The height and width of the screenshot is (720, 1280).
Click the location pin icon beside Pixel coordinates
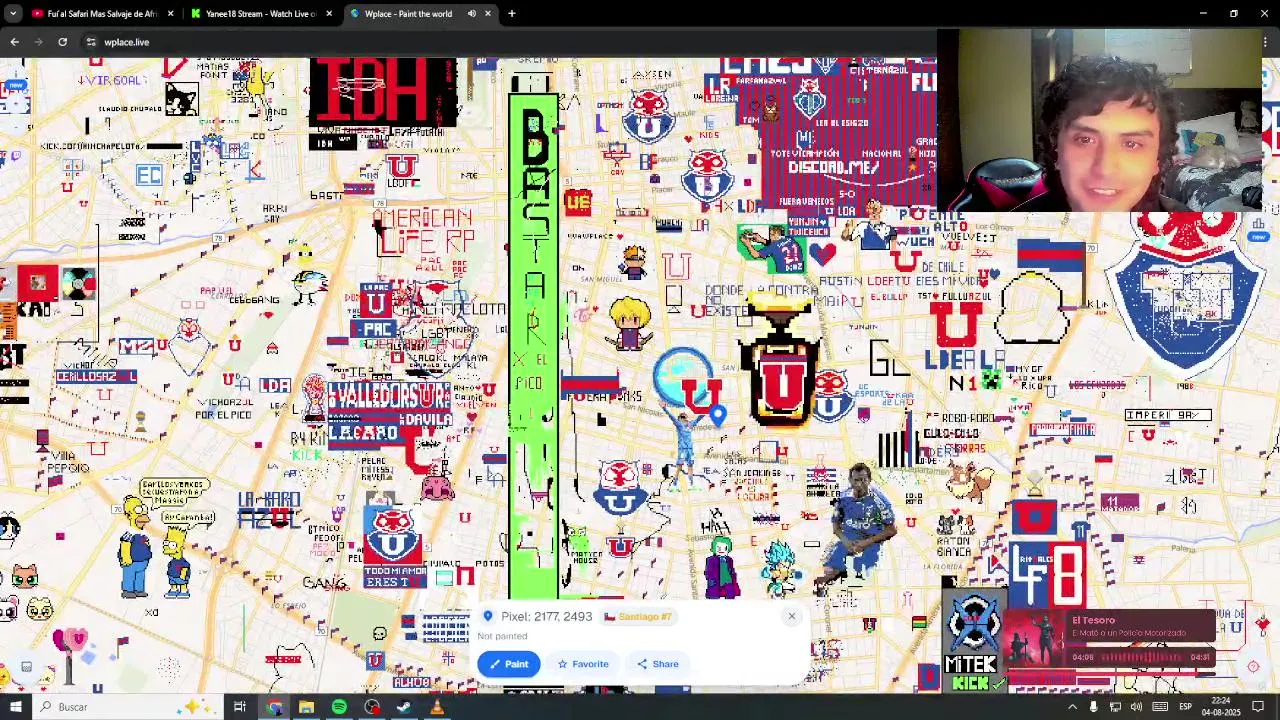click(x=488, y=617)
